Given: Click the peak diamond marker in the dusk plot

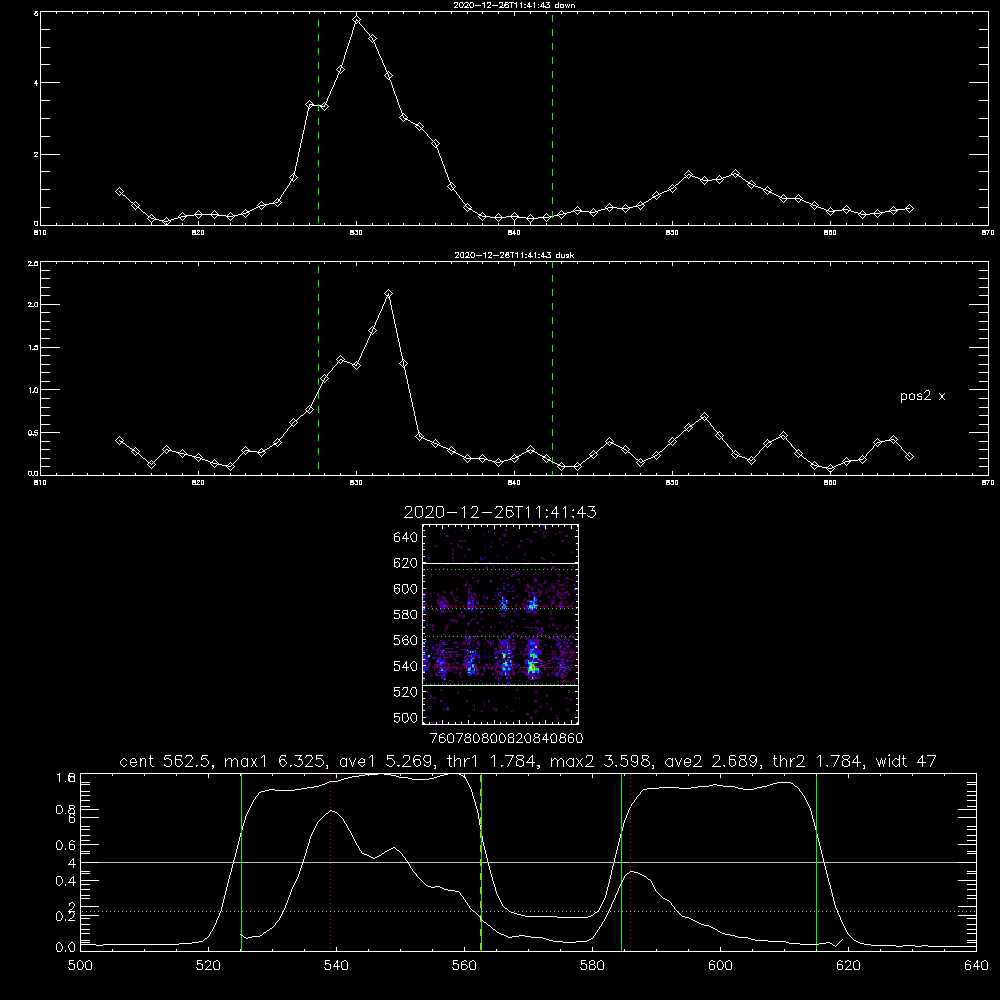Looking at the screenshot, I should click(x=388, y=293).
